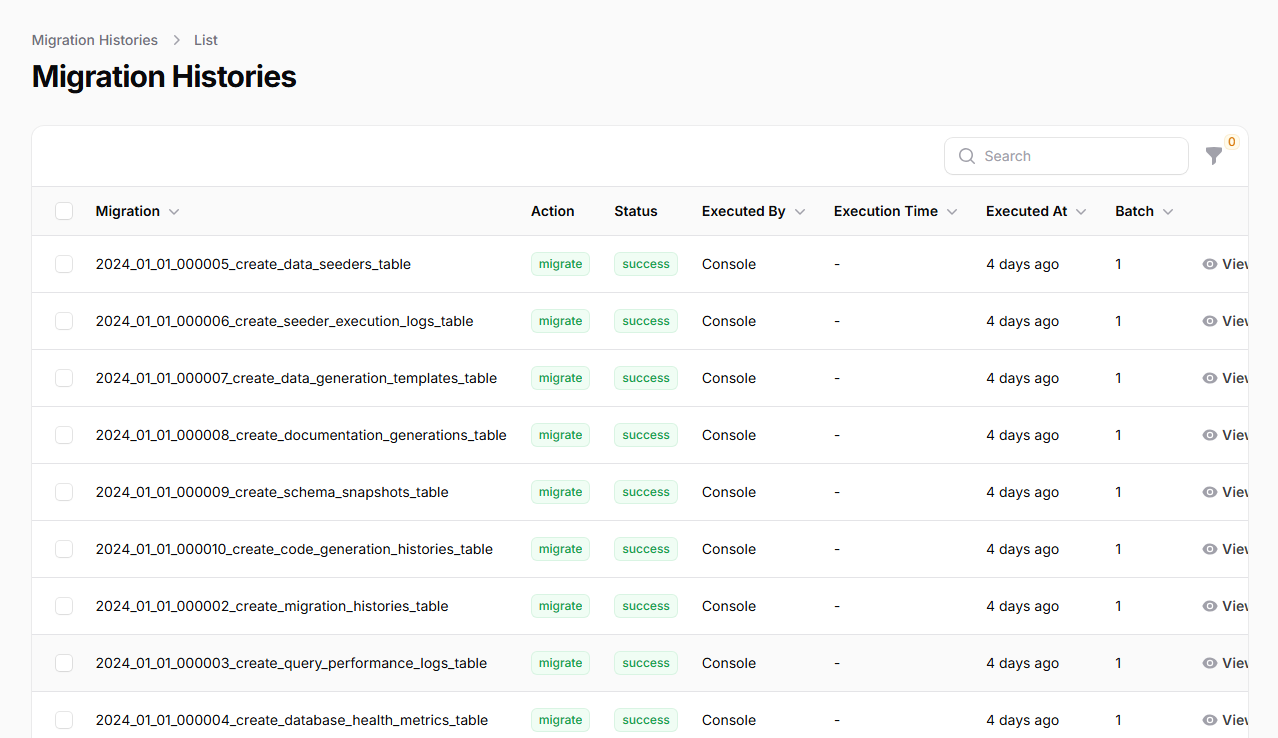
Task: Check the 000009_create_schema_snapshots_table row
Action: click(x=64, y=492)
